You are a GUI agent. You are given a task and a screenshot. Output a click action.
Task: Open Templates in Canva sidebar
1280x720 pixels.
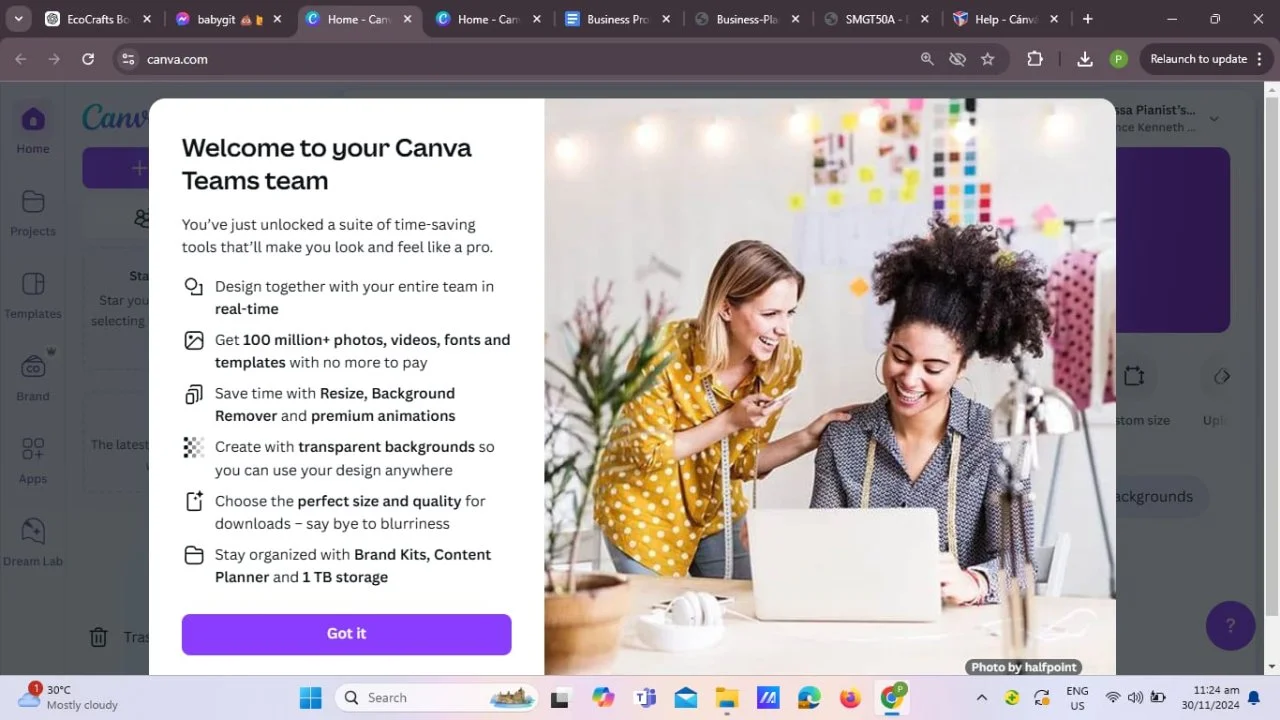pos(33,295)
